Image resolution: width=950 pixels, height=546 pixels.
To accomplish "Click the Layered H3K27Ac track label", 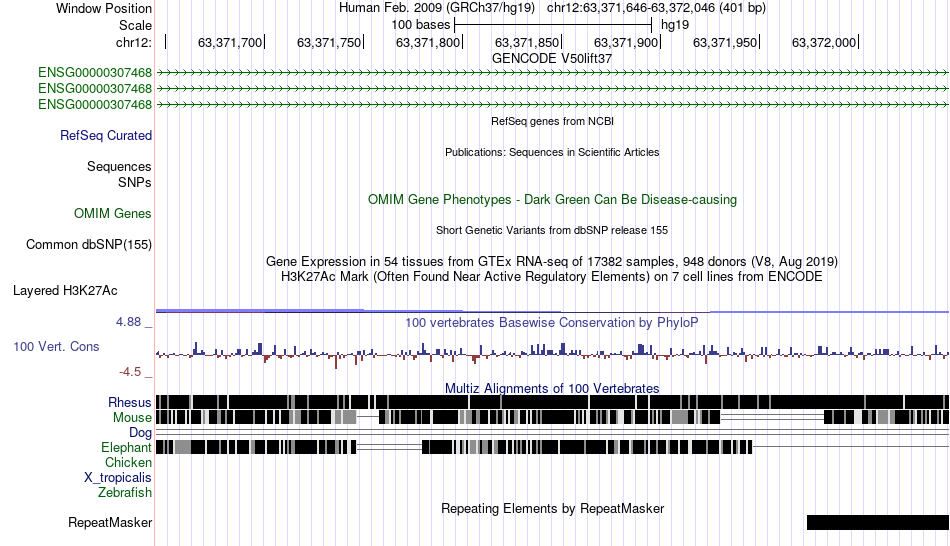I will coord(65,291).
